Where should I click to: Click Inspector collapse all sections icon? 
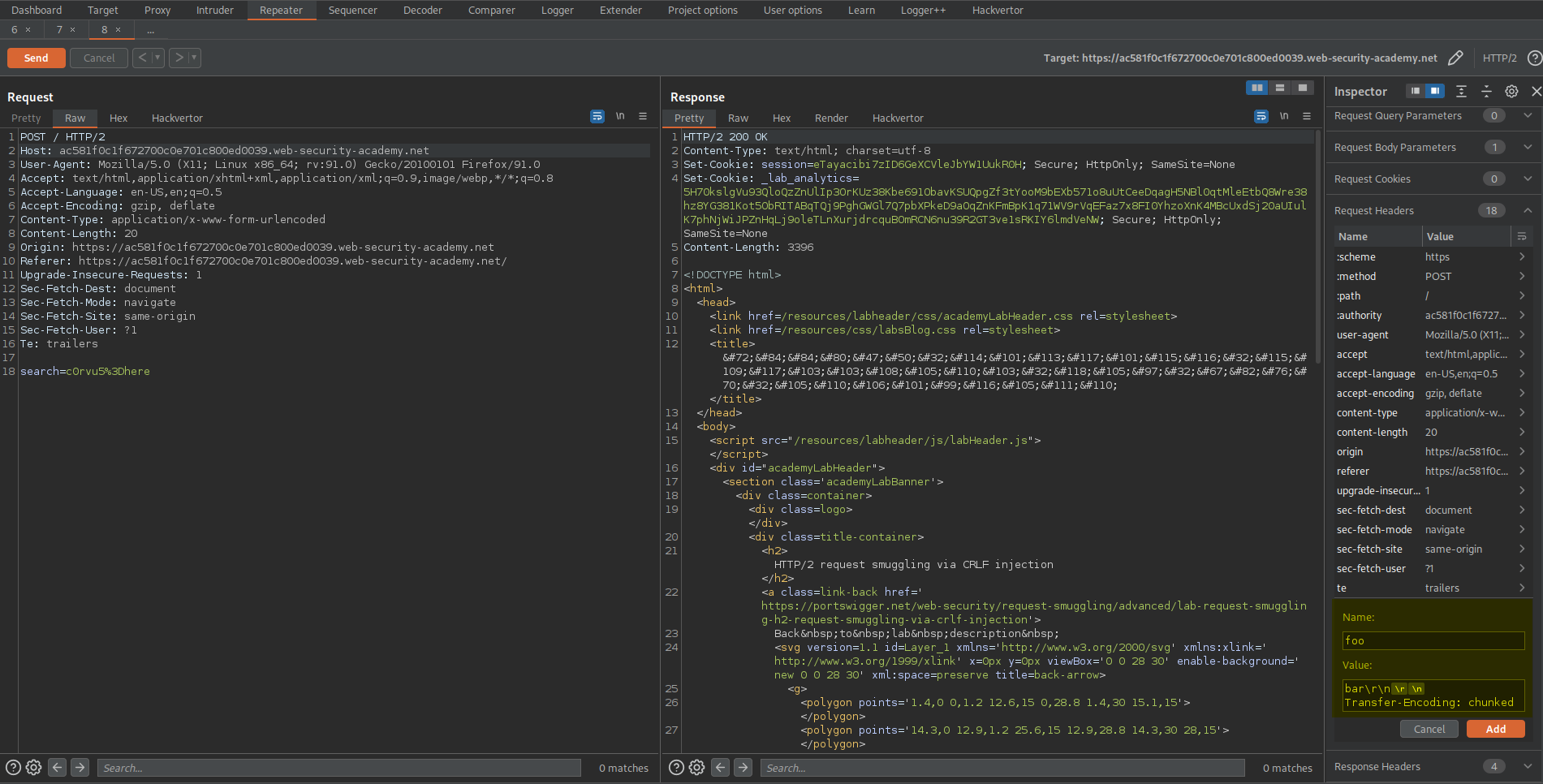click(x=1486, y=91)
